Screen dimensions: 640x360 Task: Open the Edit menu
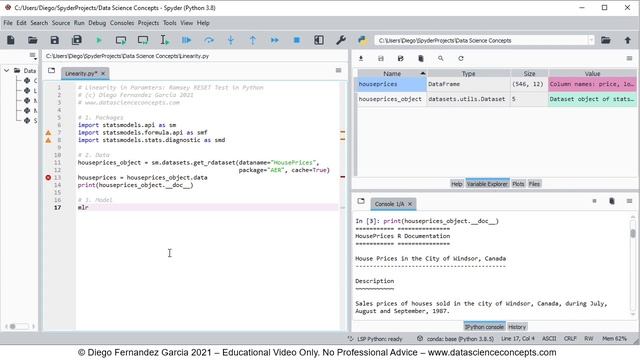[21, 23]
